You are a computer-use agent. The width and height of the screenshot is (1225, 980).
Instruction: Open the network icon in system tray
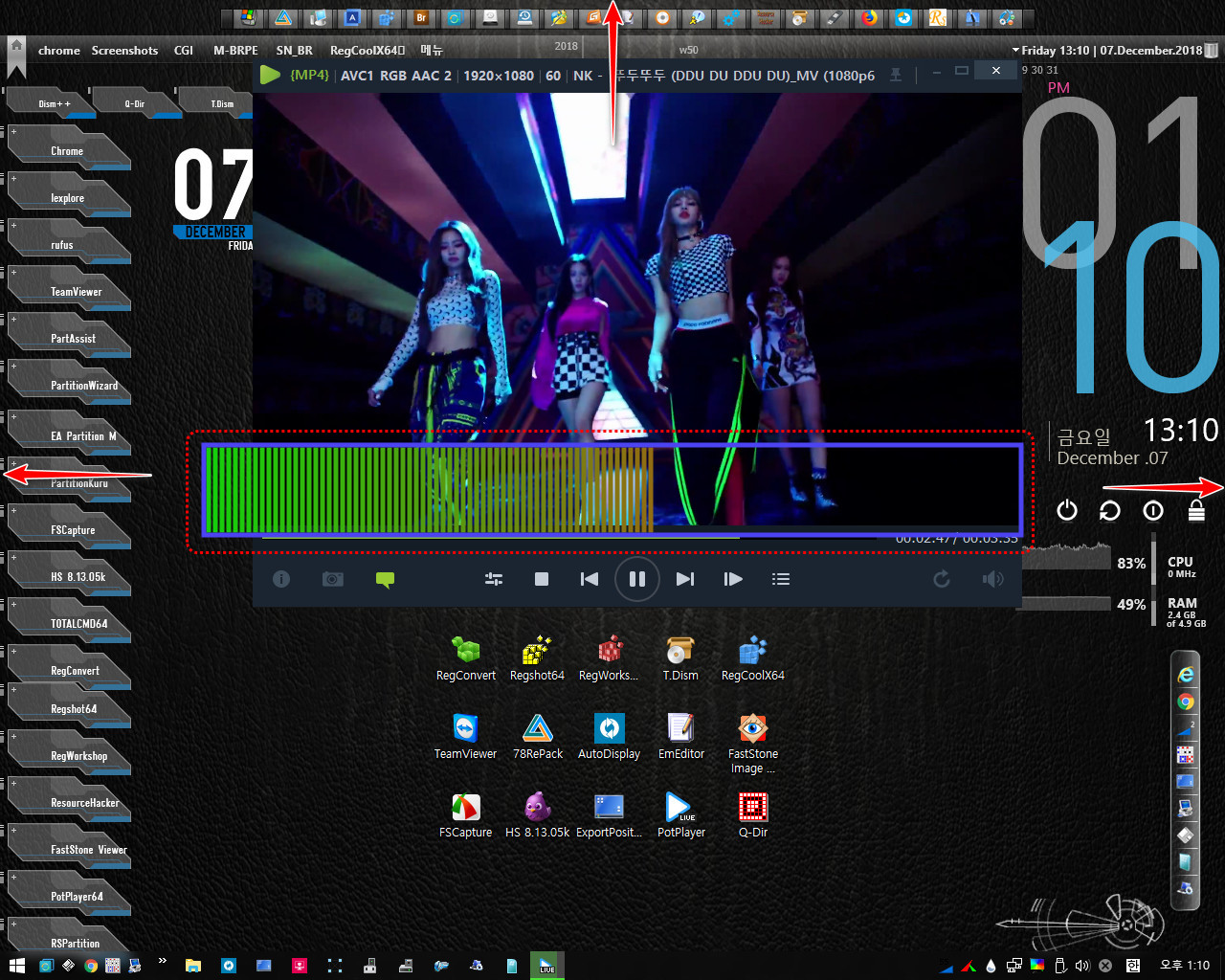click(x=1014, y=966)
